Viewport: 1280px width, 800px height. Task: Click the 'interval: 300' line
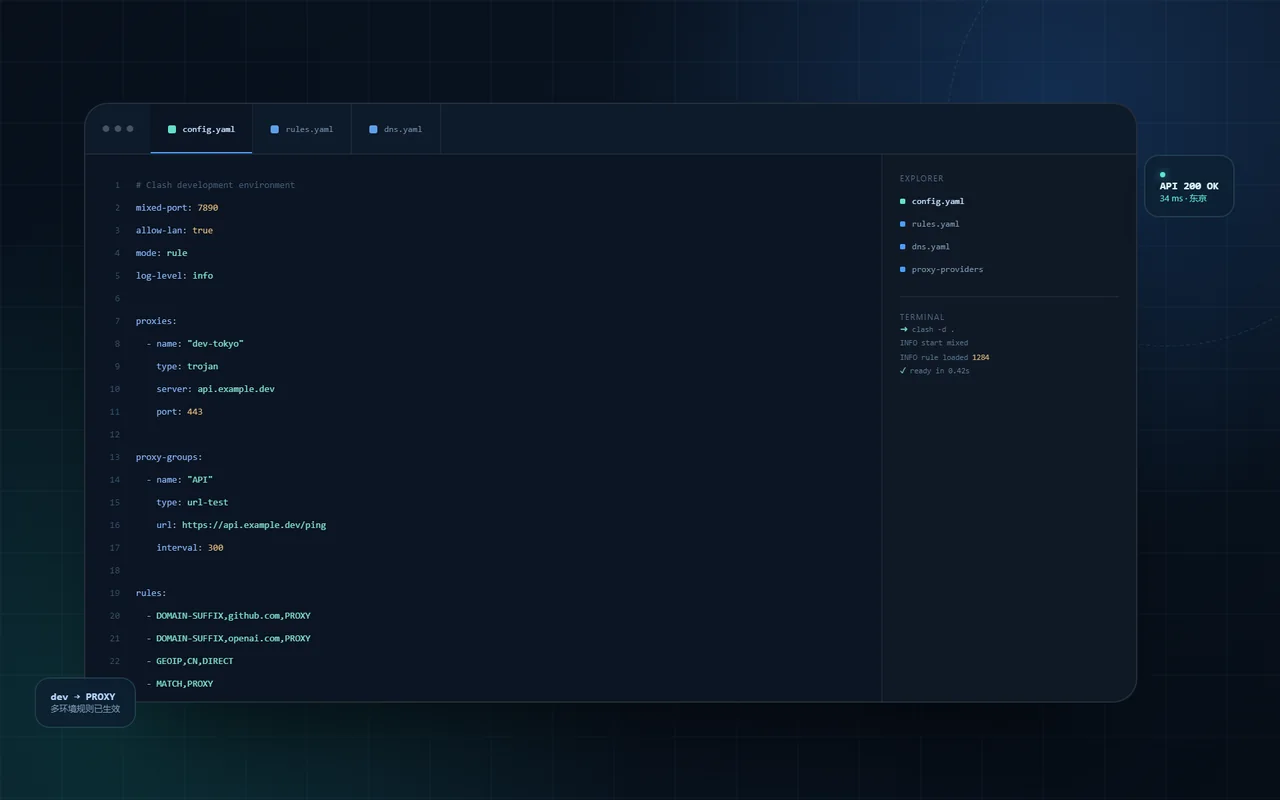click(x=190, y=548)
